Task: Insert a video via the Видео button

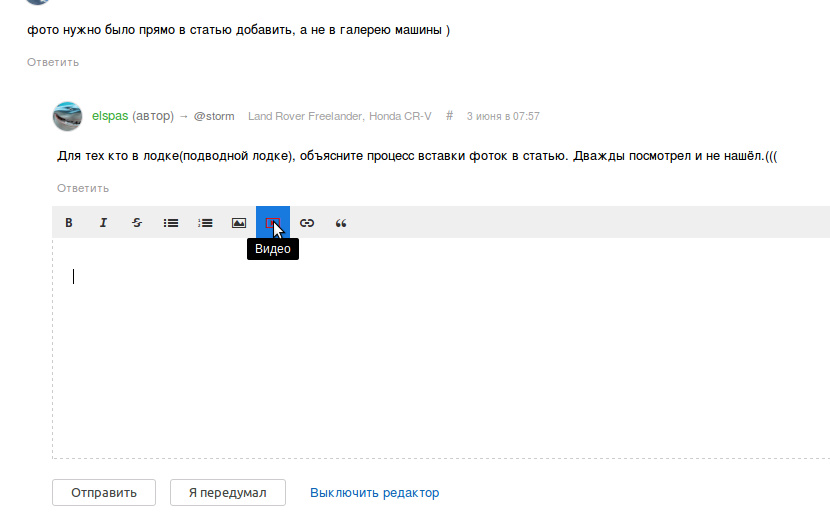Action: click(x=273, y=223)
